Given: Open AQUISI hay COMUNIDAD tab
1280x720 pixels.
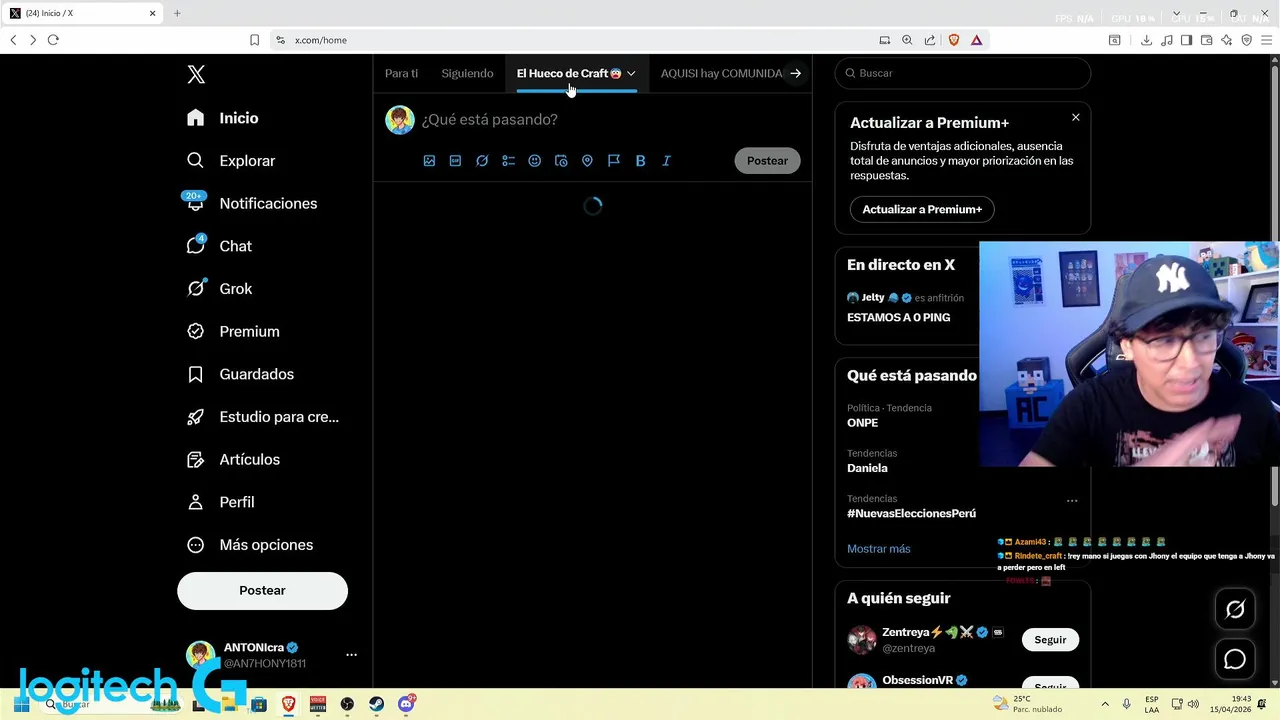Looking at the screenshot, I should [721, 73].
